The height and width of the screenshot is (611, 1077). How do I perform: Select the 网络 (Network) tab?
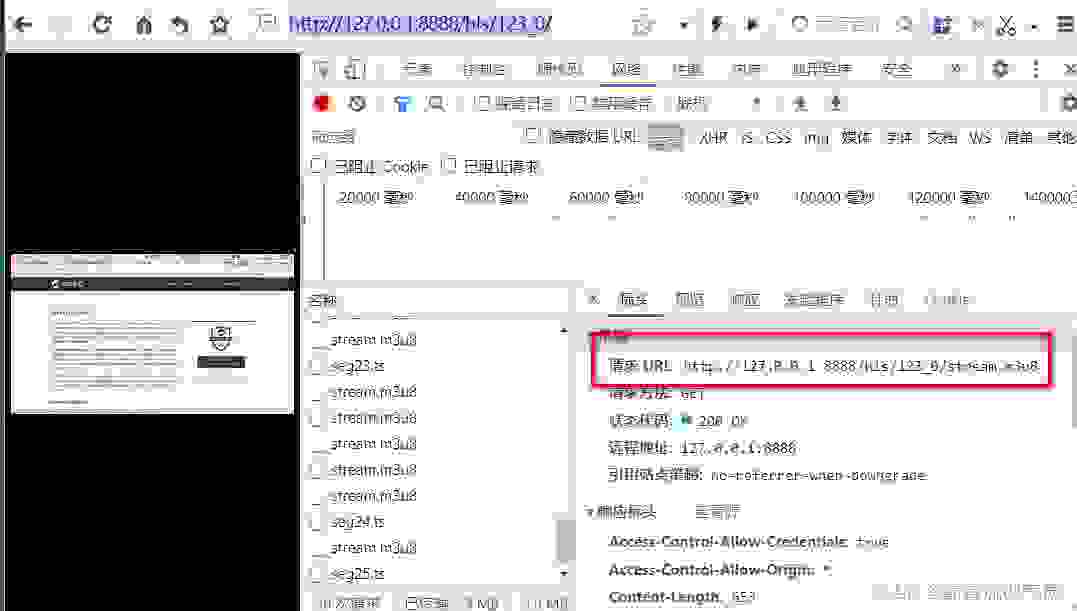pyautogui.click(x=626, y=69)
